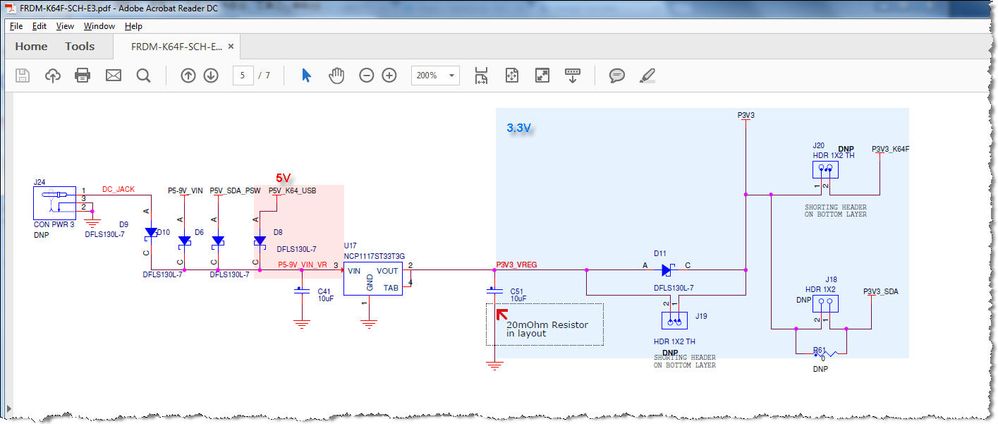Zoom in with plus button
This screenshot has width=998, height=424.
click(390, 76)
